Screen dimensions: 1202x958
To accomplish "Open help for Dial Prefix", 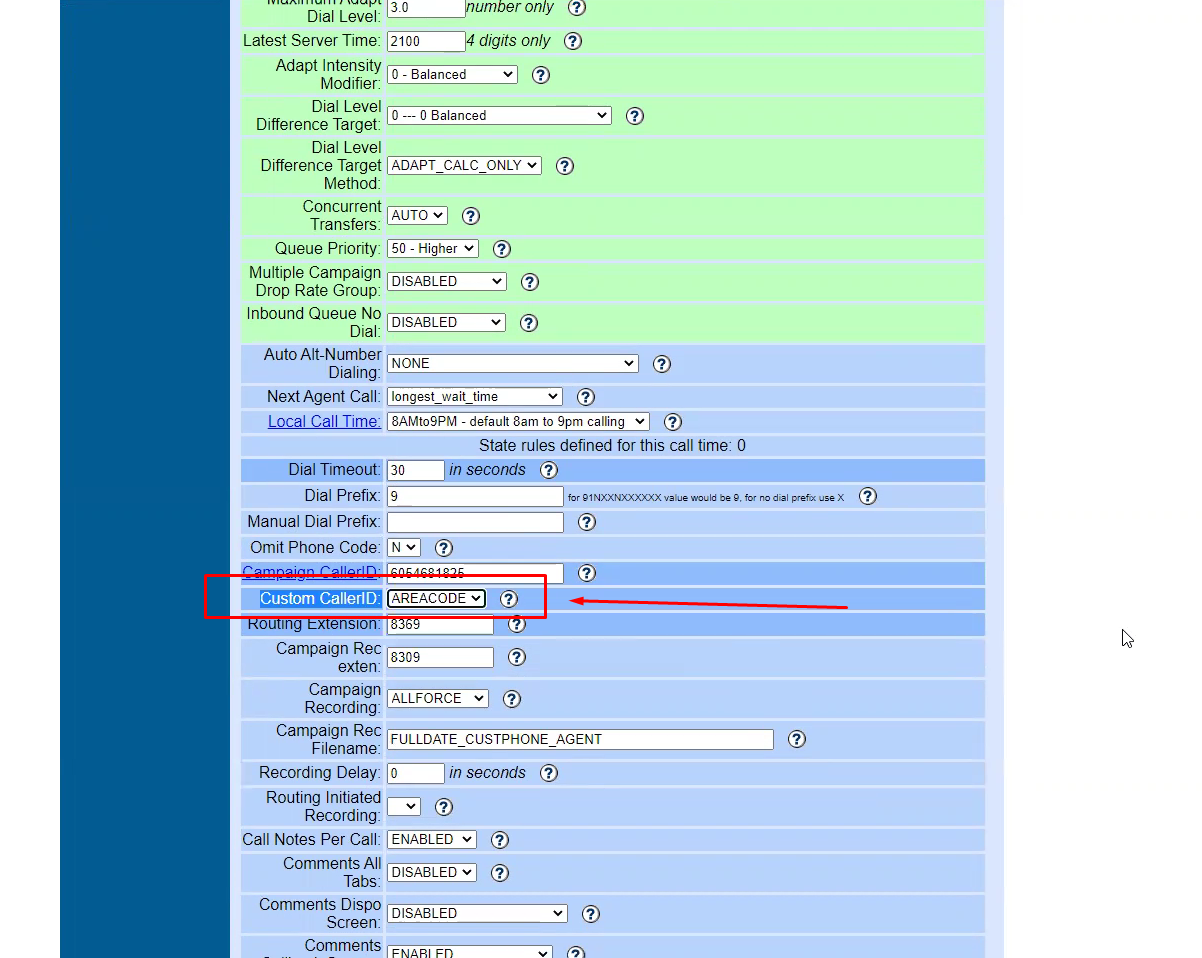I will pos(868,496).
